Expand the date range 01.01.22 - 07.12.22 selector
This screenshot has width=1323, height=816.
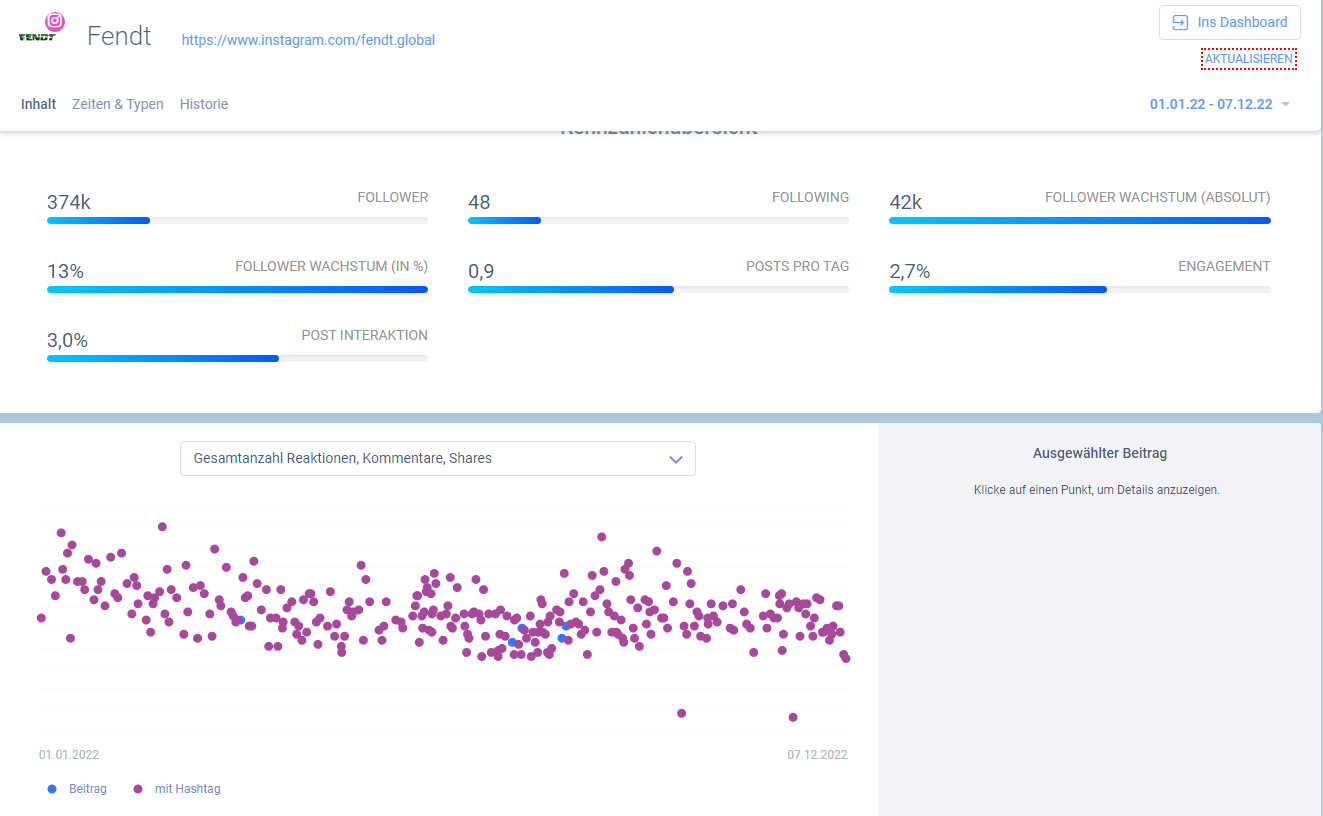[x=1220, y=104]
